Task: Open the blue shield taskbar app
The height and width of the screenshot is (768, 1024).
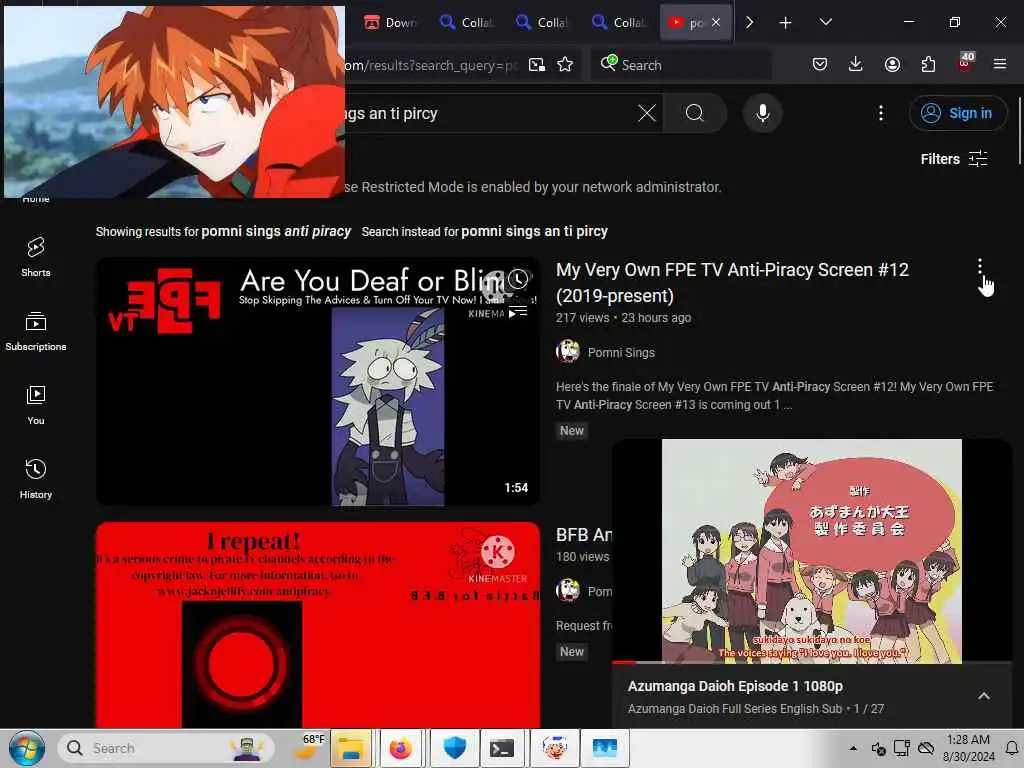Action: [x=454, y=748]
